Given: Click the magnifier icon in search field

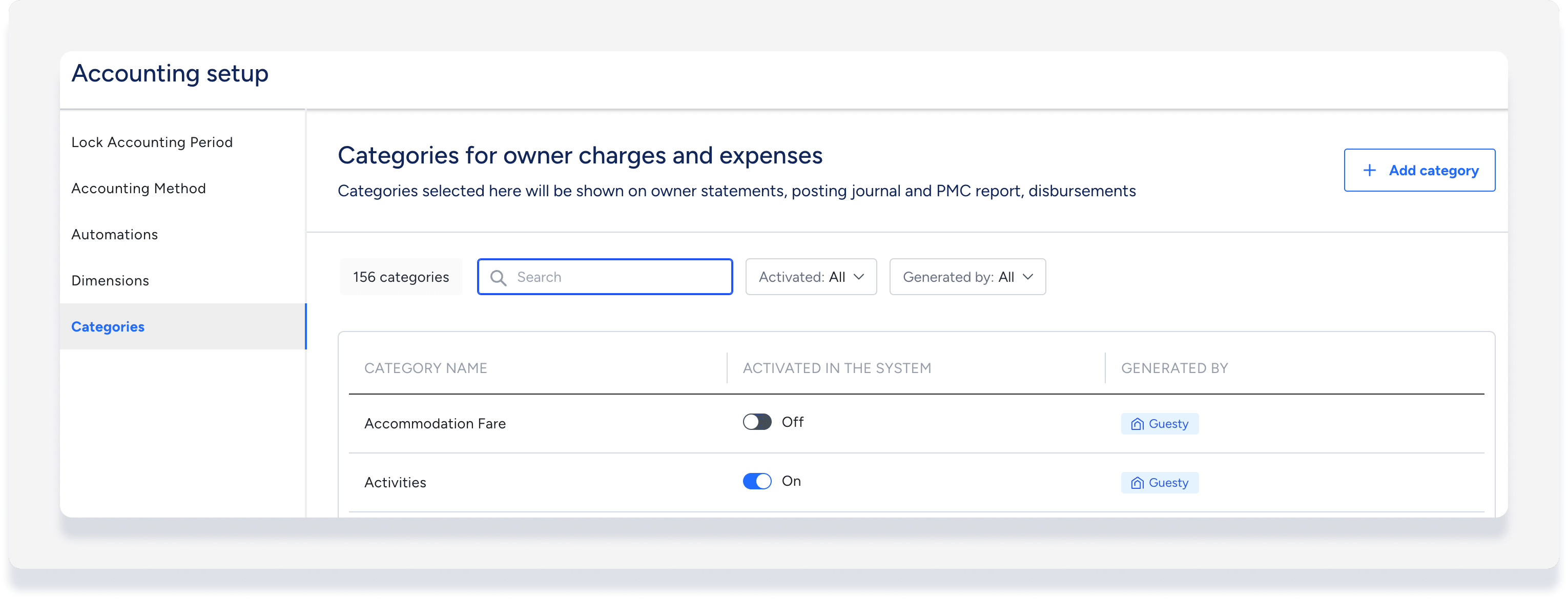Looking at the screenshot, I should tap(498, 278).
